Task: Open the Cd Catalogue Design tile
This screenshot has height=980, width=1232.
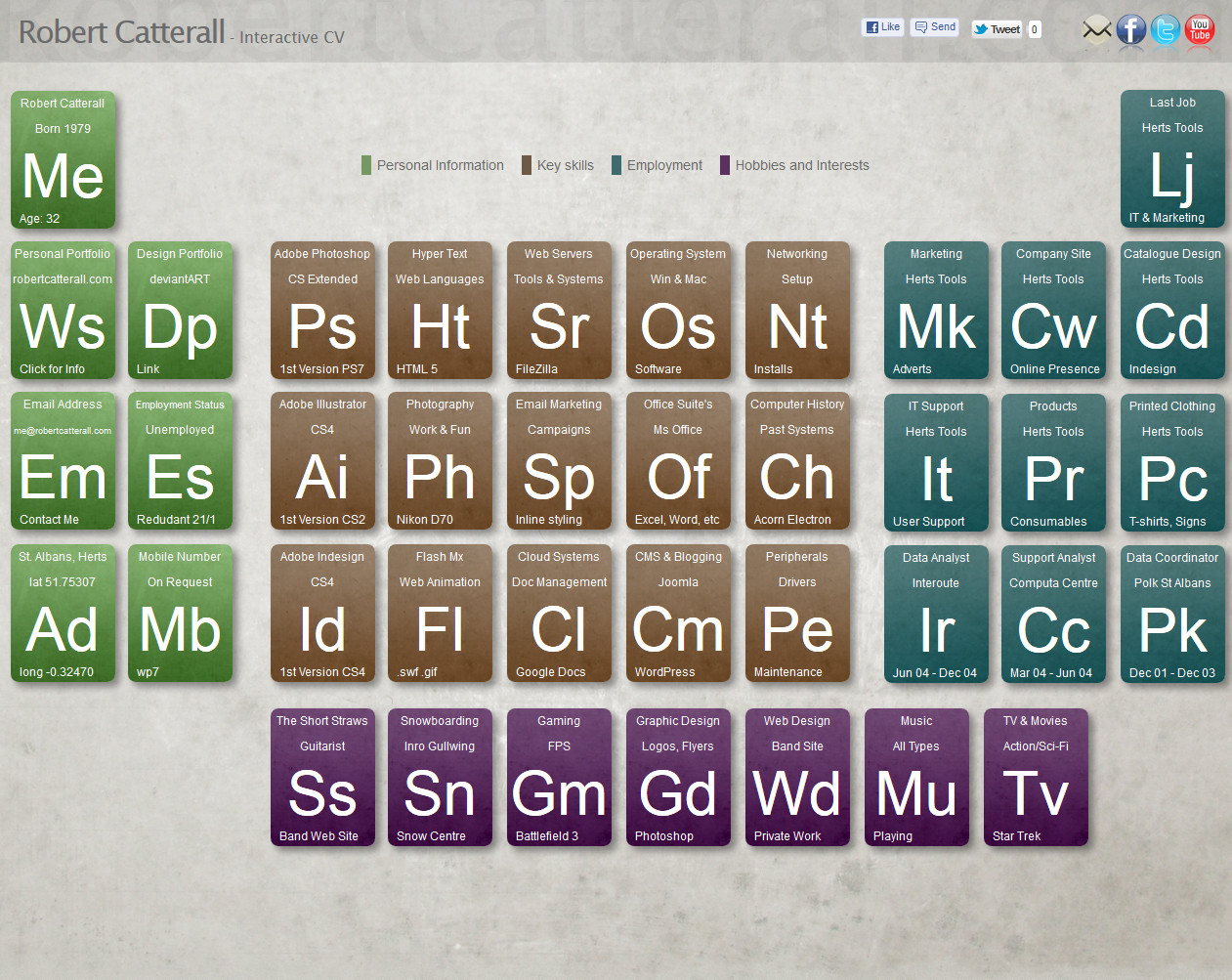Action: tap(1172, 311)
